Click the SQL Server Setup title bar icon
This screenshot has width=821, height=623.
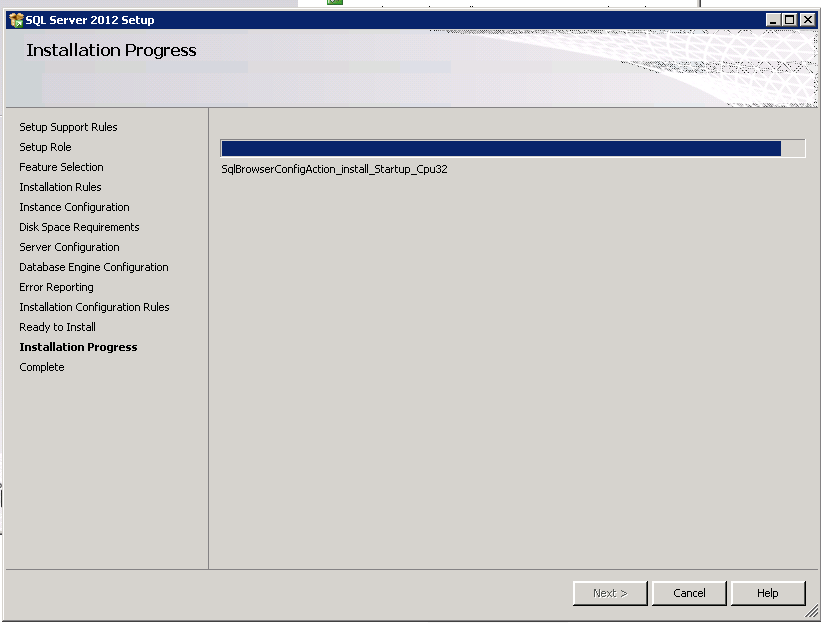pos(16,20)
